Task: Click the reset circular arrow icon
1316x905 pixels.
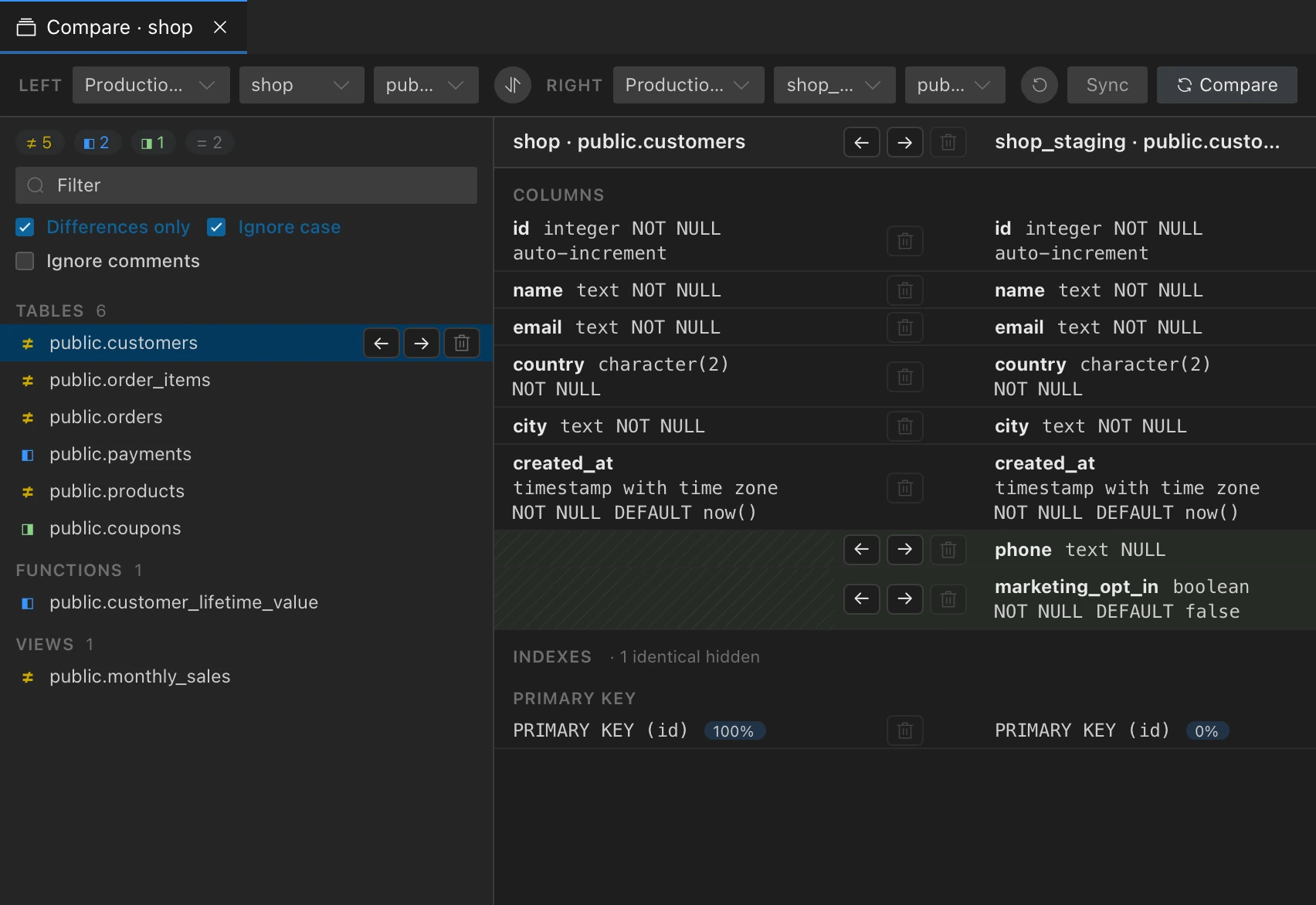Action: point(1040,85)
